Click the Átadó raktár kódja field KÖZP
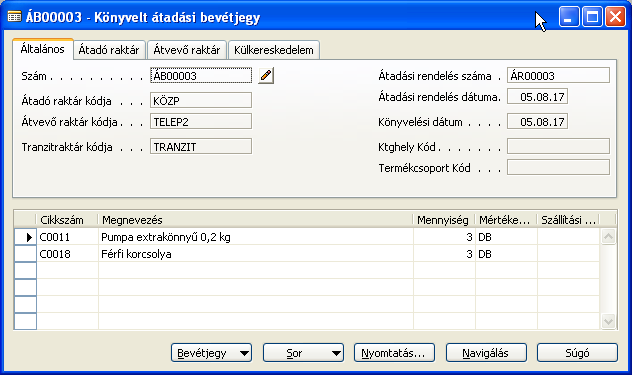 coord(201,100)
